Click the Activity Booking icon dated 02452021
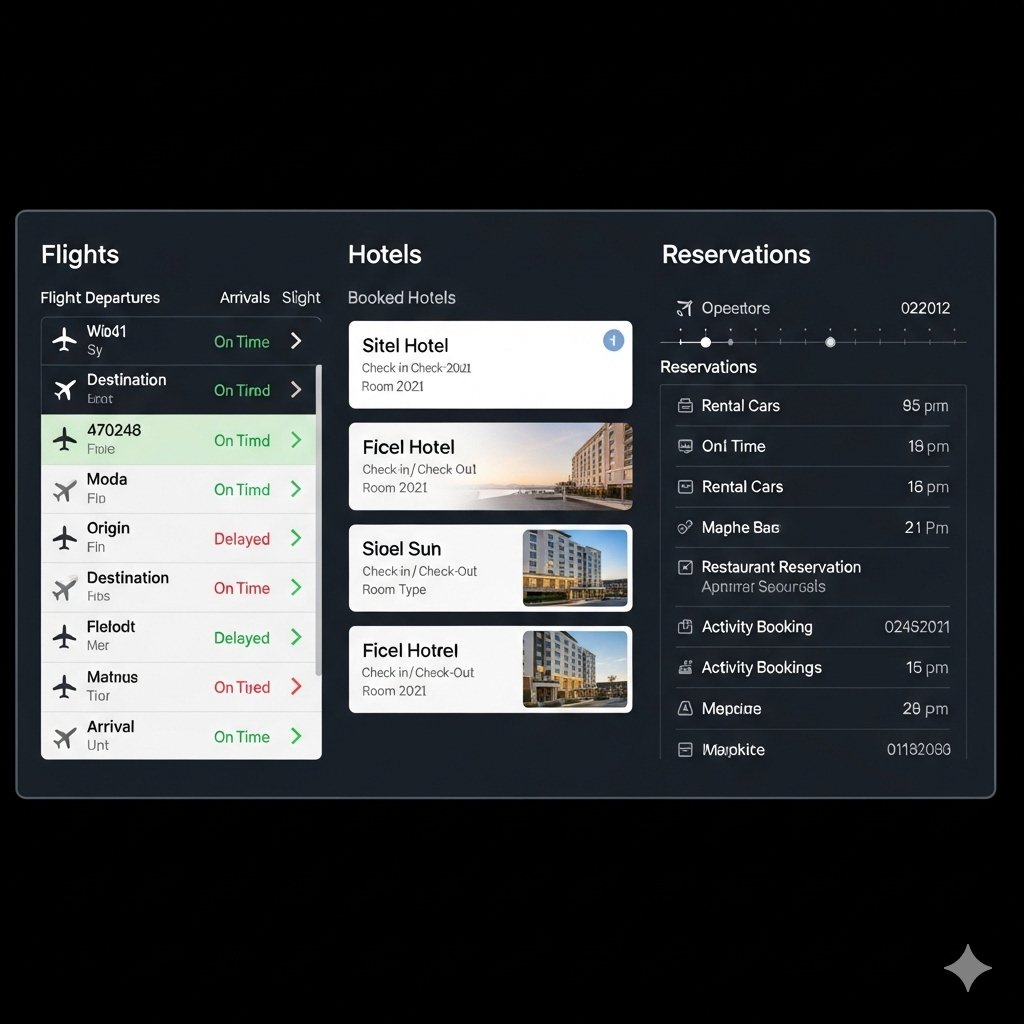The height and width of the screenshot is (1024, 1024). 685,626
